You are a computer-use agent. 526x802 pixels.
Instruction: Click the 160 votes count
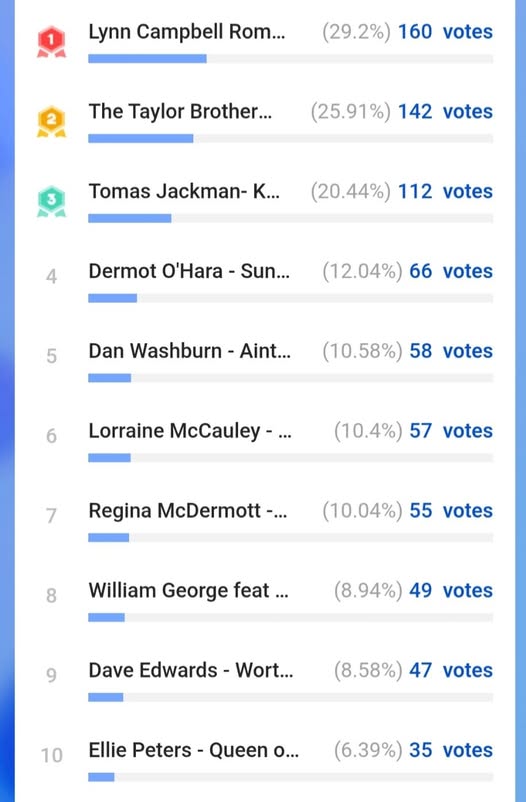(x=445, y=32)
